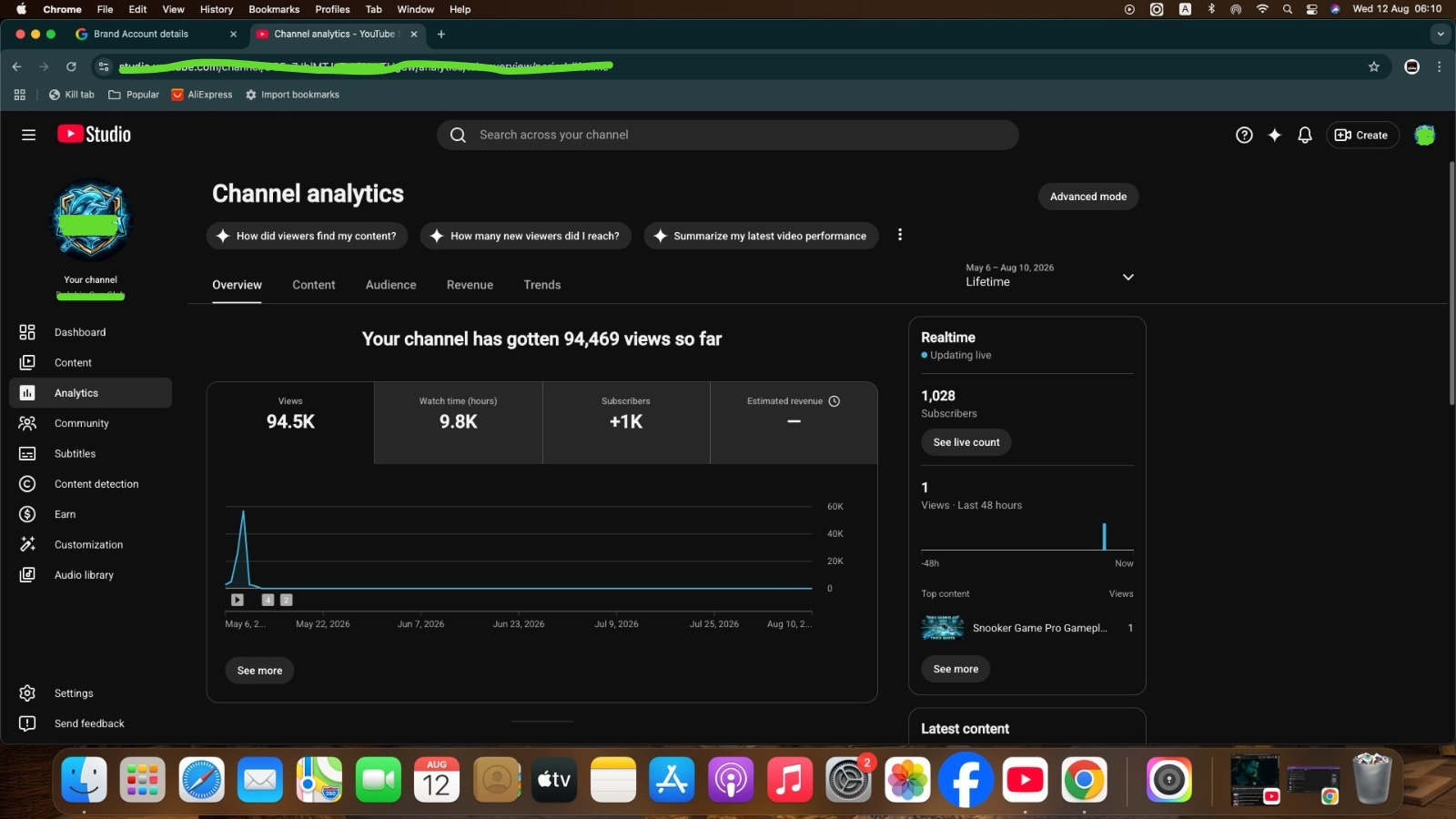Viewport: 1456px width, 819px height.
Task: Switch to Brand Account details browser tab
Action: click(x=157, y=34)
